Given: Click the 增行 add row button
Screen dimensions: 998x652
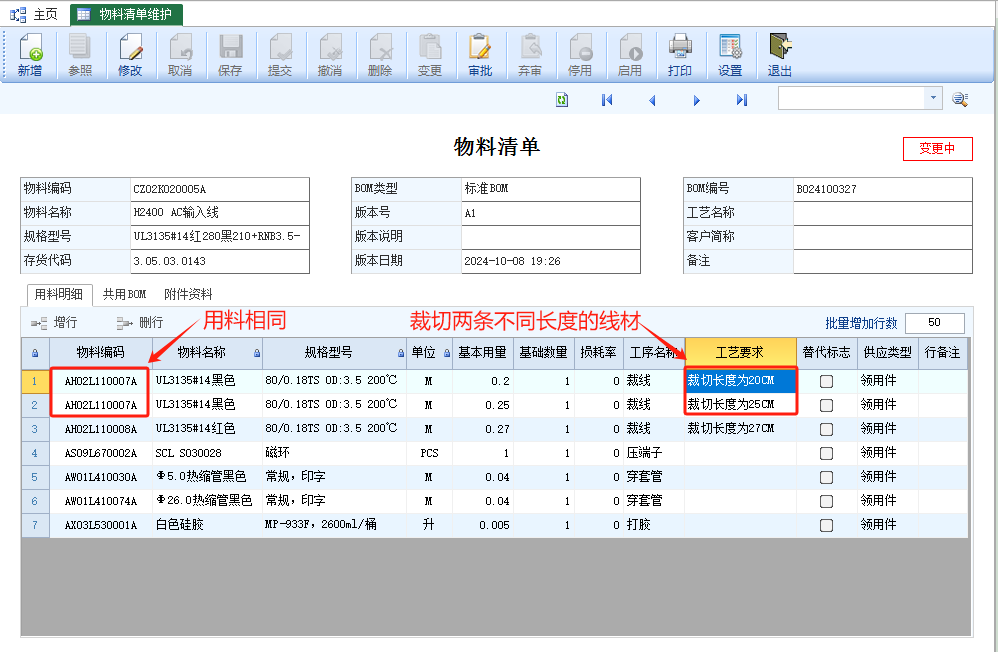Looking at the screenshot, I should tap(54, 323).
